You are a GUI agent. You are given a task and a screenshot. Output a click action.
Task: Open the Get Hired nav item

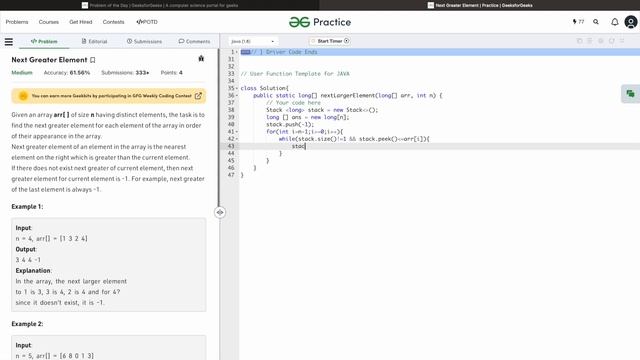point(81,22)
